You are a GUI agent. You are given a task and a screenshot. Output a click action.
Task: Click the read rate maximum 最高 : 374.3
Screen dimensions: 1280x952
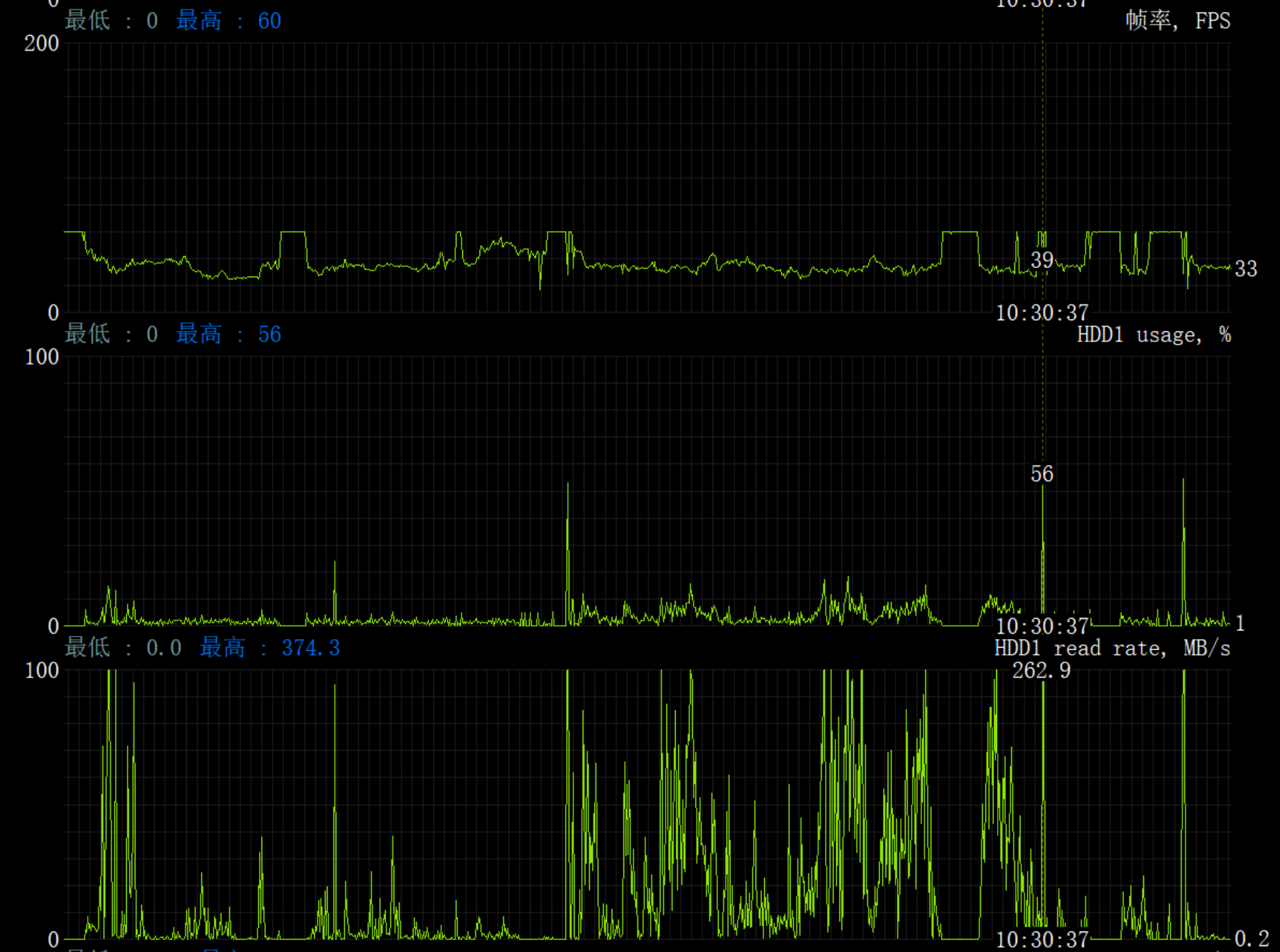coord(269,648)
